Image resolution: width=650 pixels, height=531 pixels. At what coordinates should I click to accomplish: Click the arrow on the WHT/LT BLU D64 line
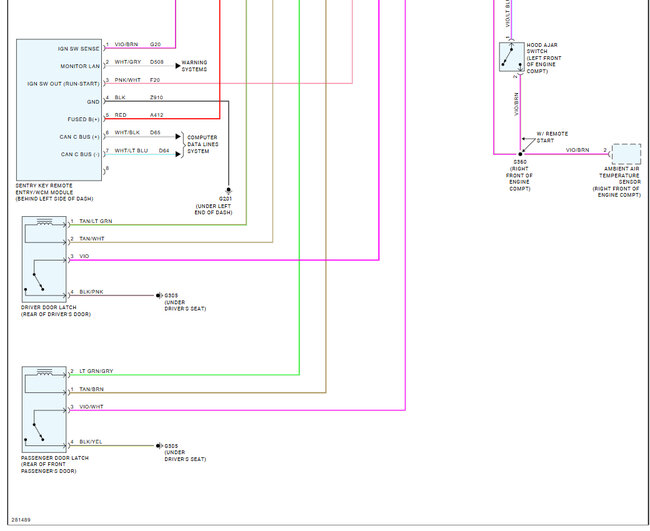coord(178,154)
